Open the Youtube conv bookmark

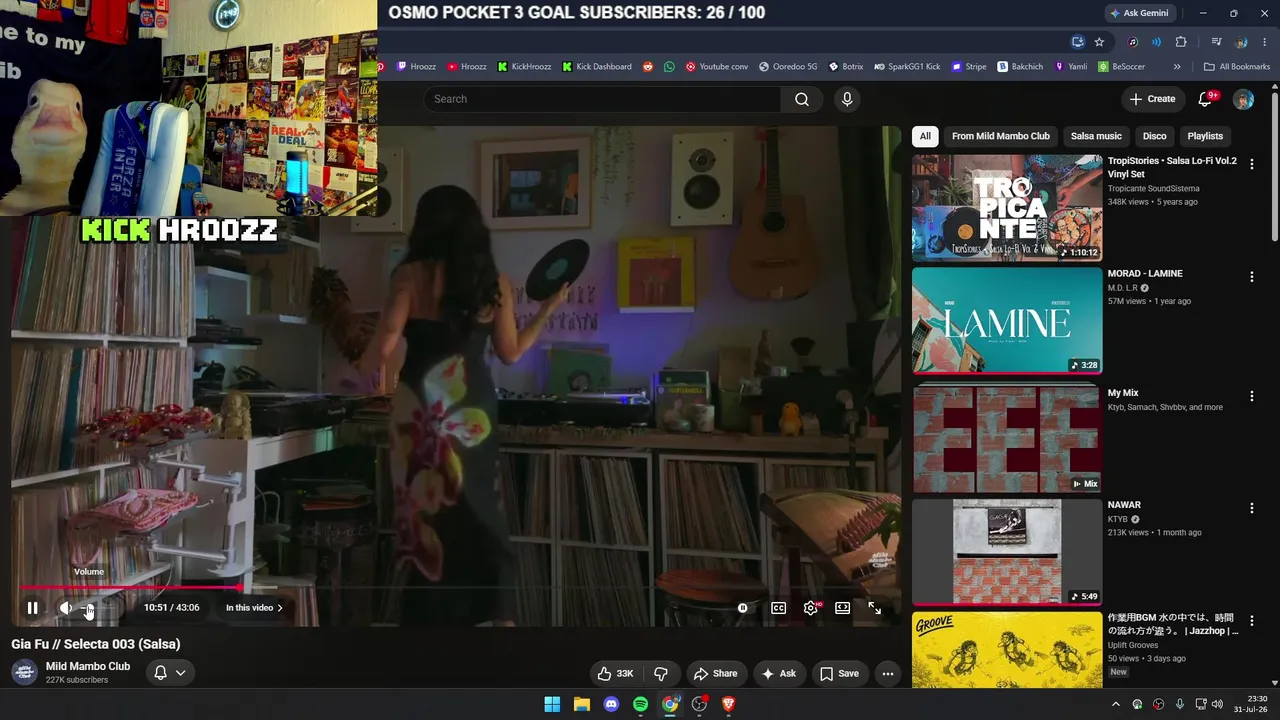[x=716, y=67]
